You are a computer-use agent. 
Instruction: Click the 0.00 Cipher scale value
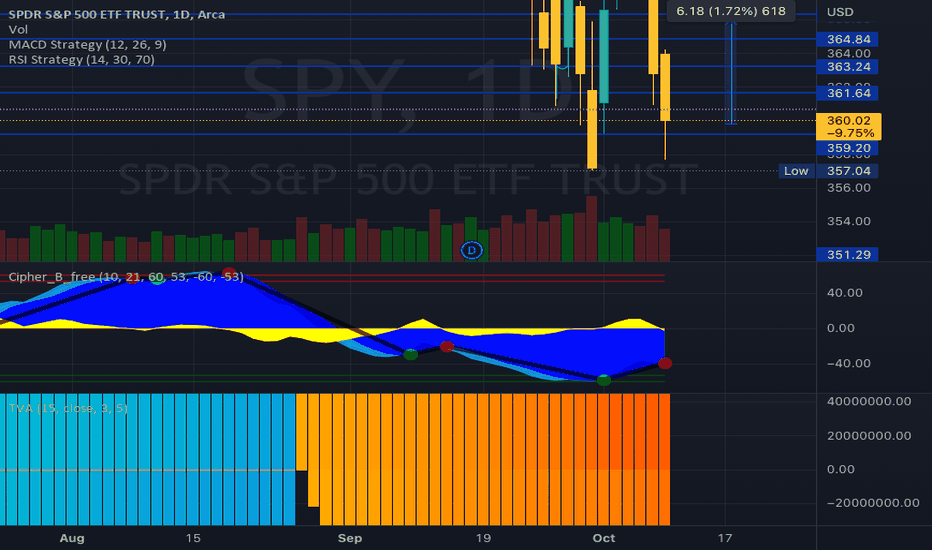[x=840, y=328]
